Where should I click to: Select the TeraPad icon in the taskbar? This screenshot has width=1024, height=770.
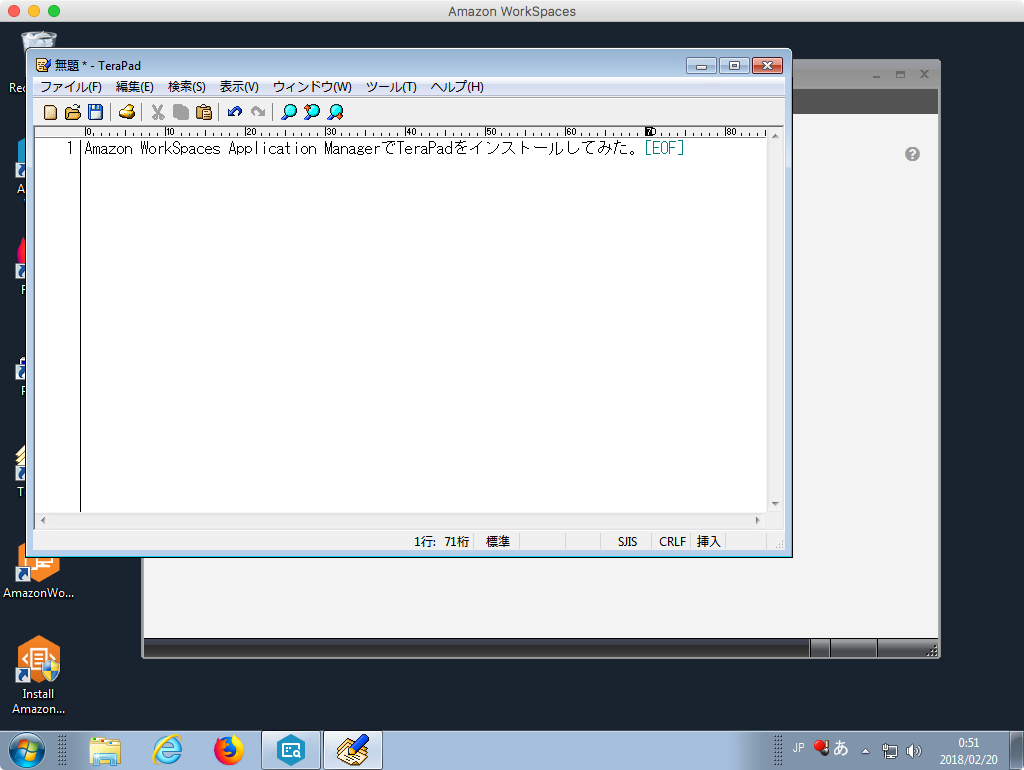pos(351,750)
